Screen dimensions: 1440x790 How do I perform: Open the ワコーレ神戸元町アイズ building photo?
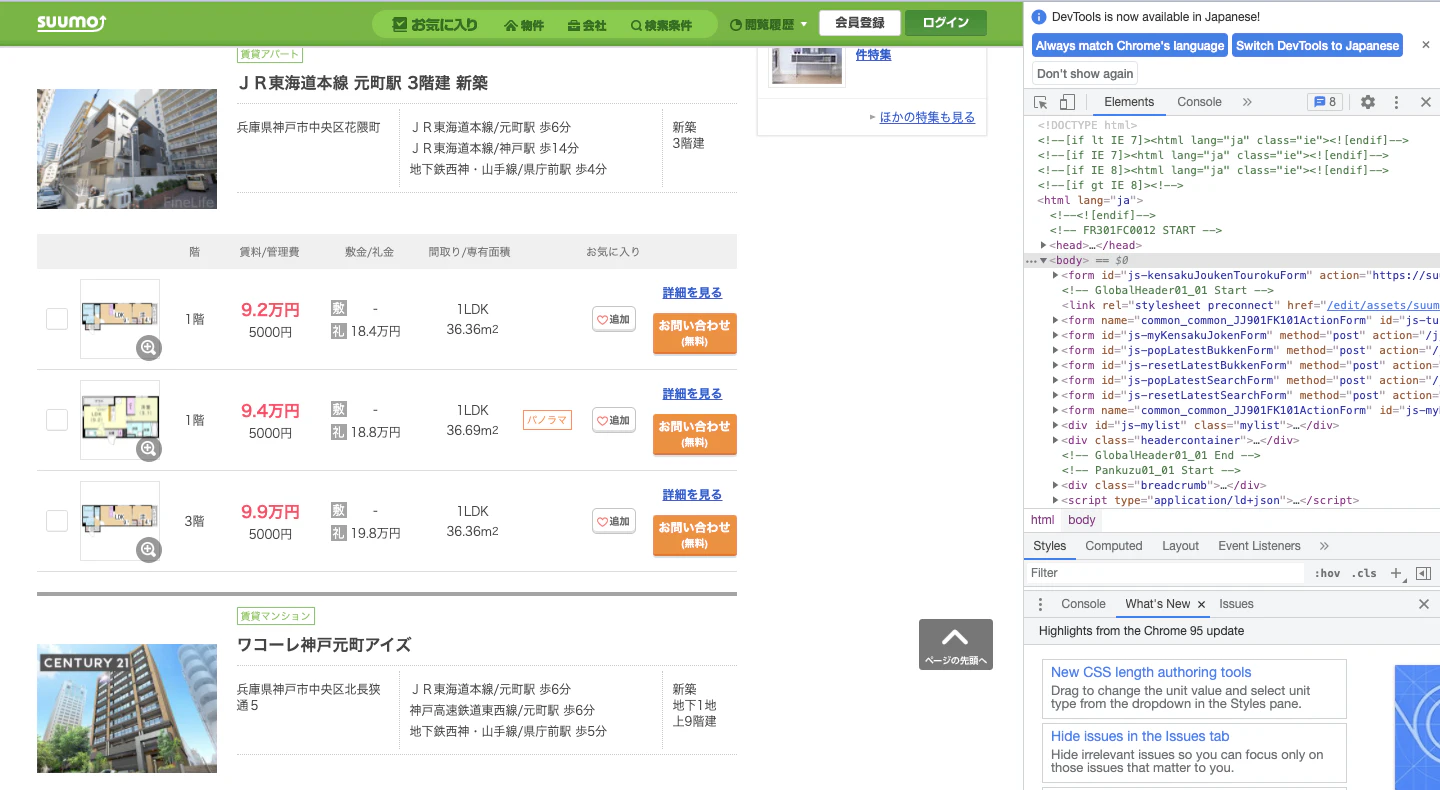tap(127, 708)
